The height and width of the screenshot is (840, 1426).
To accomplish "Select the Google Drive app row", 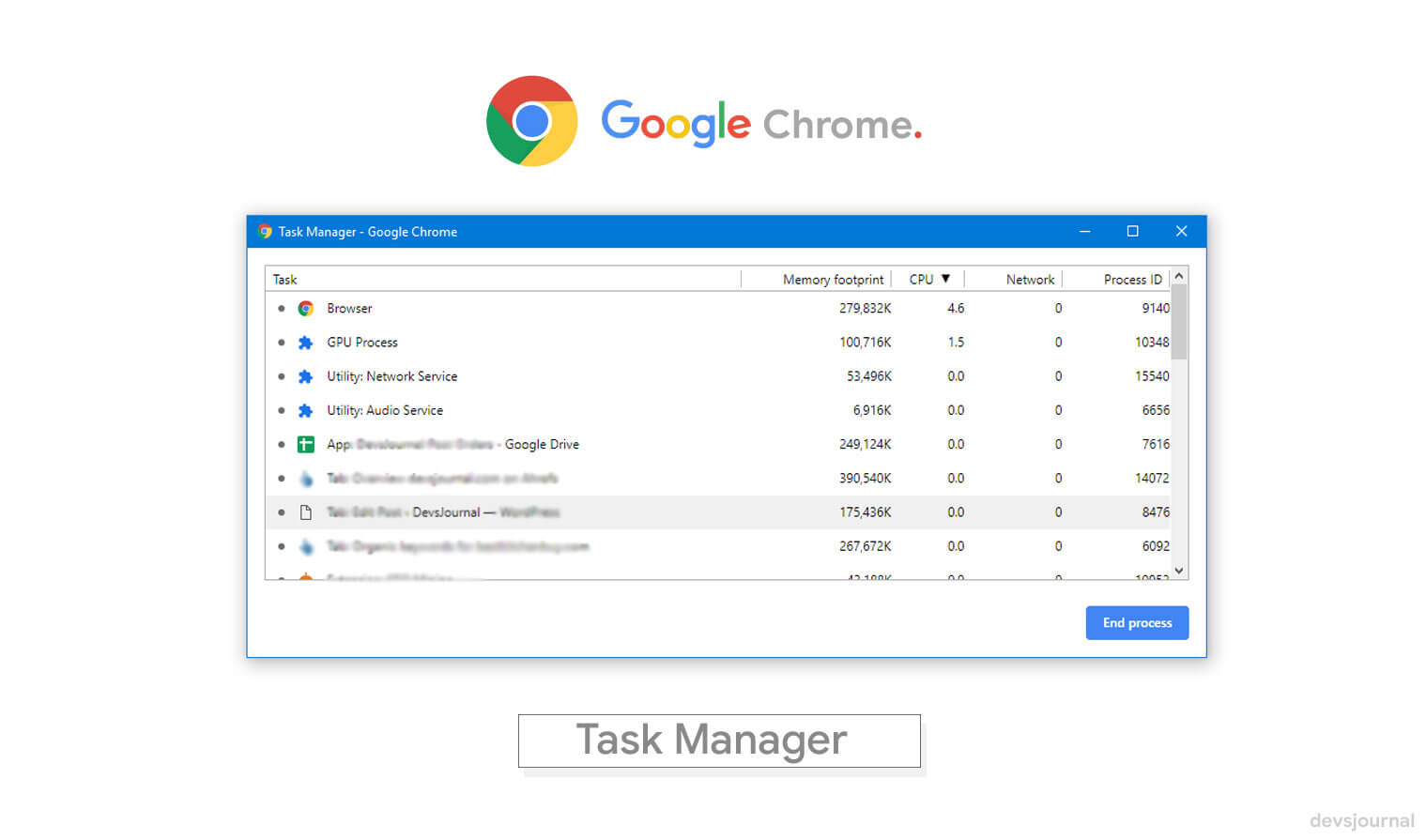I will click(x=718, y=445).
